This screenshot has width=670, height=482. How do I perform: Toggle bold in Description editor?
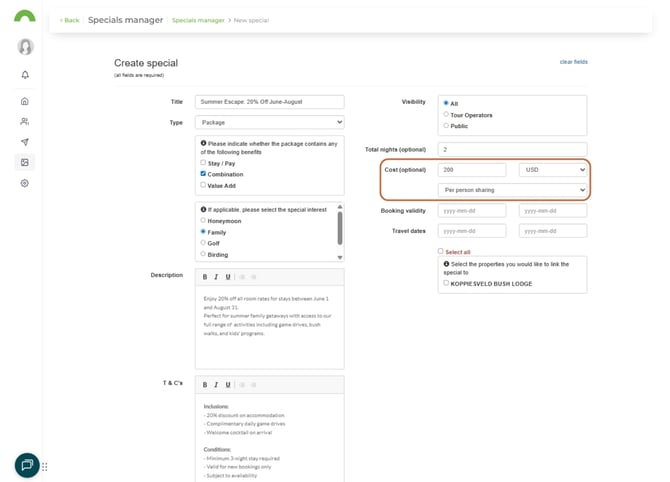click(205, 277)
